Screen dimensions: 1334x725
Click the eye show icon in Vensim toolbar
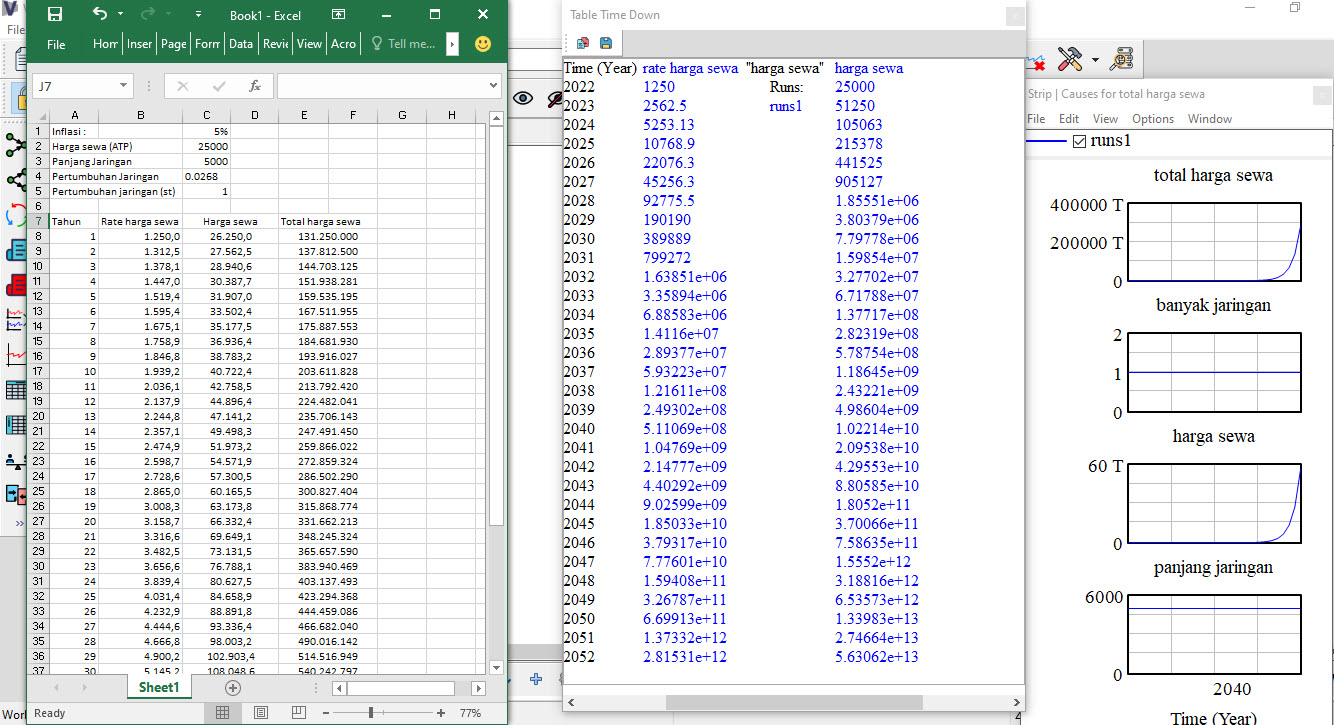pos(522,98)
